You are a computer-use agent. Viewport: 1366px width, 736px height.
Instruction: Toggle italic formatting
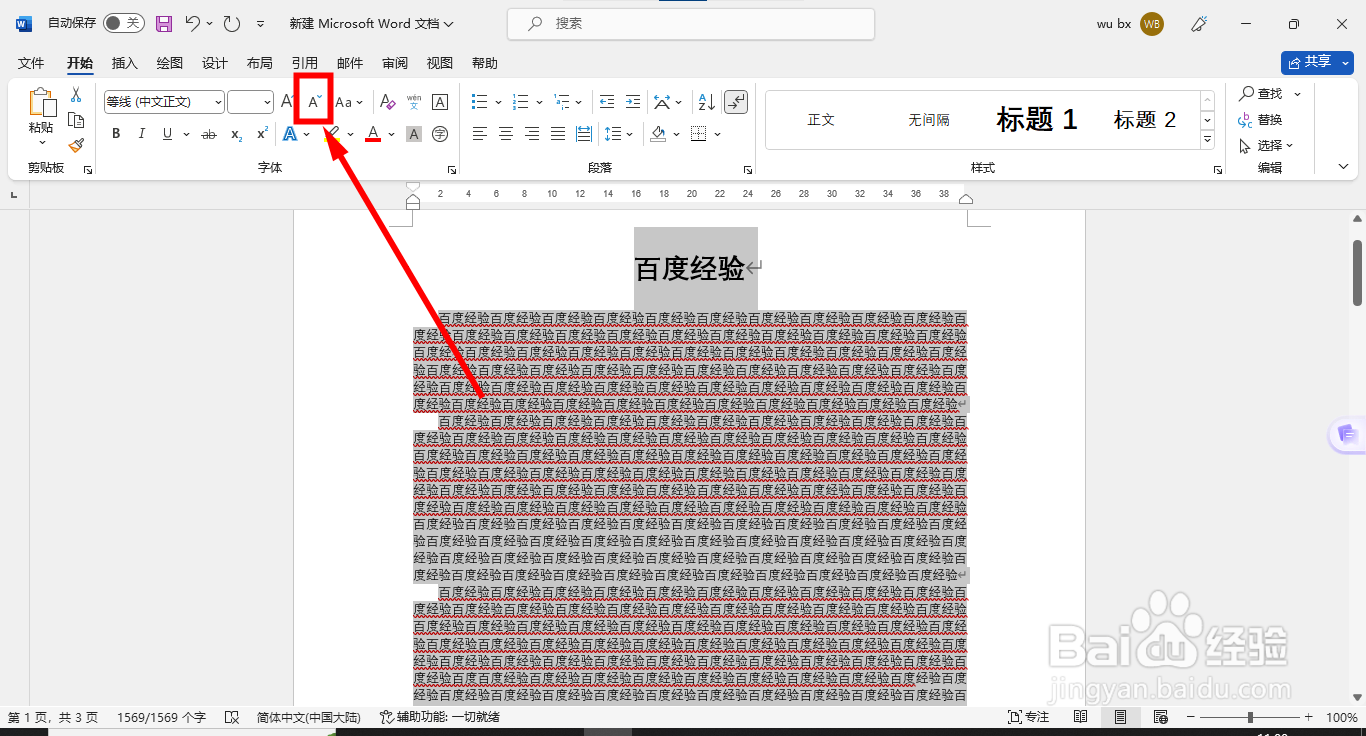142,134
